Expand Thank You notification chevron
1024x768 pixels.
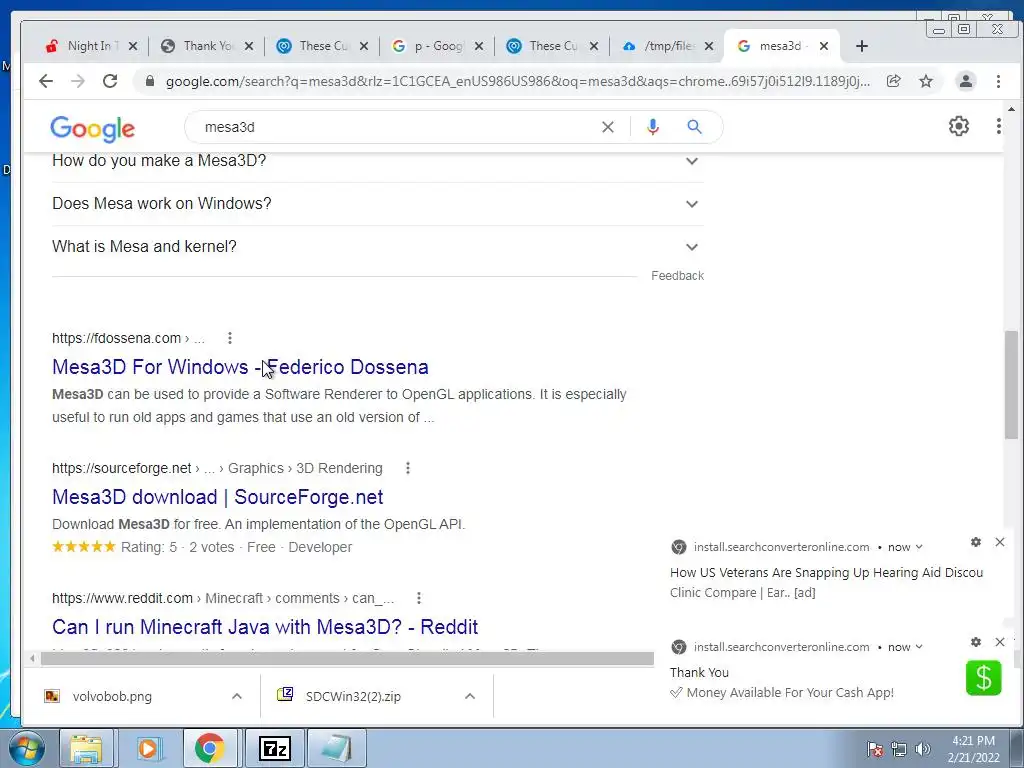click(919, 647)
